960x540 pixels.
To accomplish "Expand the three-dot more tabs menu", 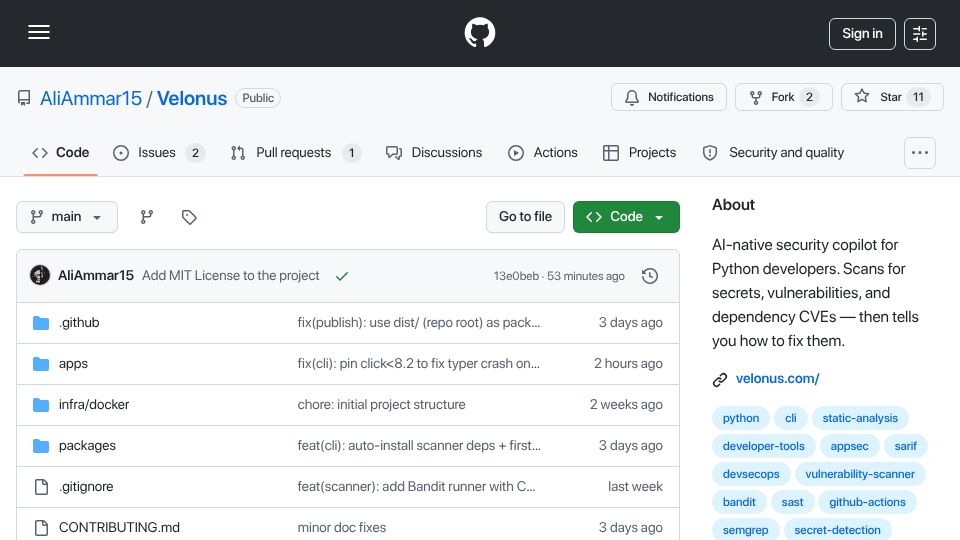I will tap(920, 152).
